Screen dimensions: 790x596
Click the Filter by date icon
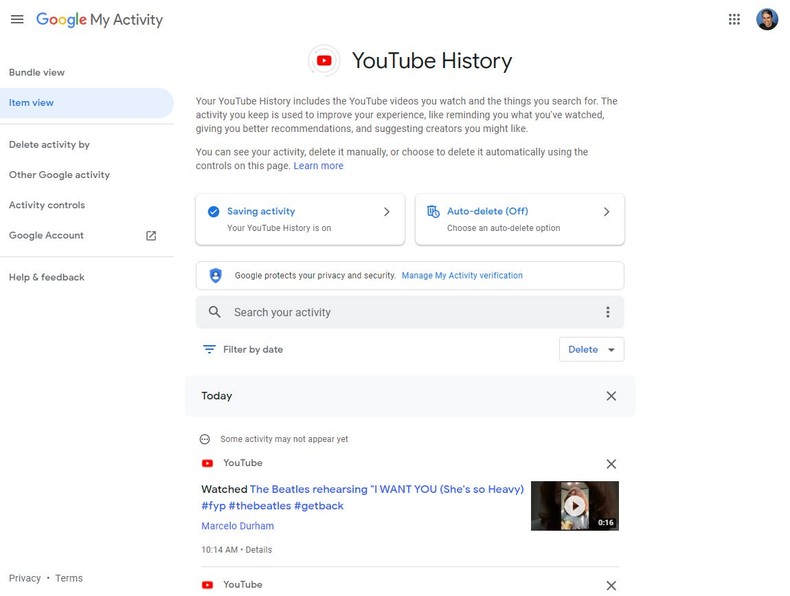[x=209, y=350]
